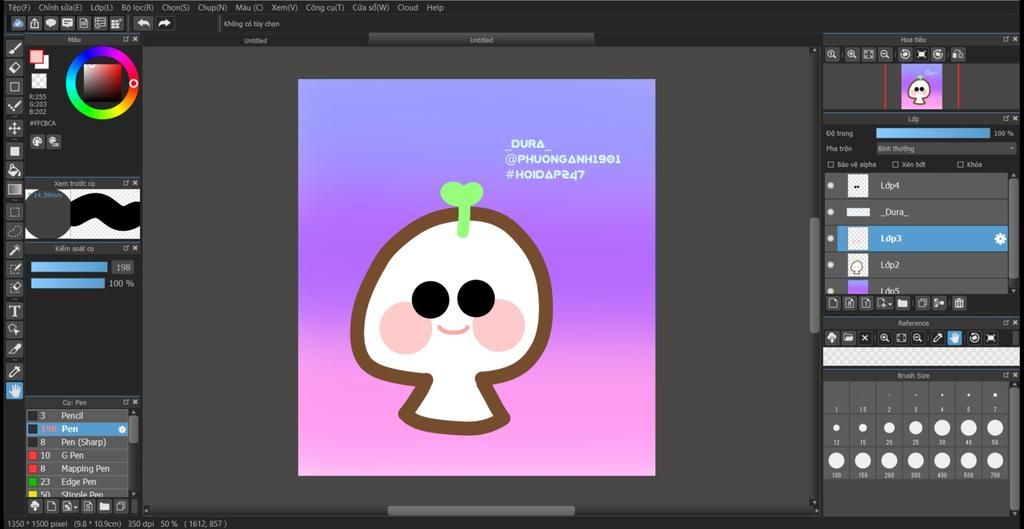The height and width of the screenshot is (529, 1024).
Task: Zoom in on the Navigator panel
Action: tap(852, 55)
